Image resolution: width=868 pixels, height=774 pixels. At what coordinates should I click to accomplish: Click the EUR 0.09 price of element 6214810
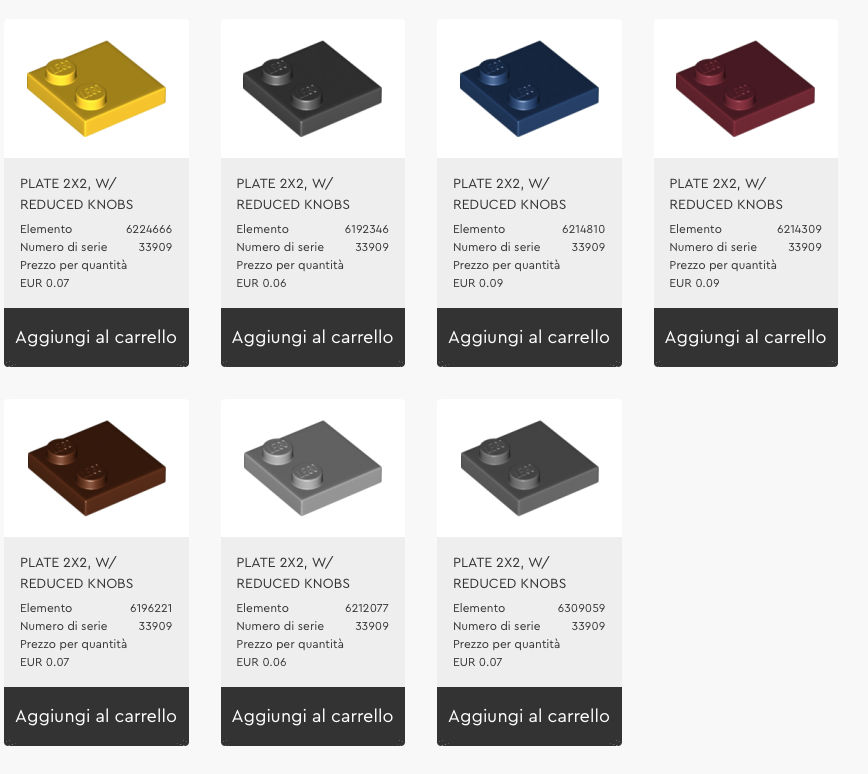coord(478,283)
